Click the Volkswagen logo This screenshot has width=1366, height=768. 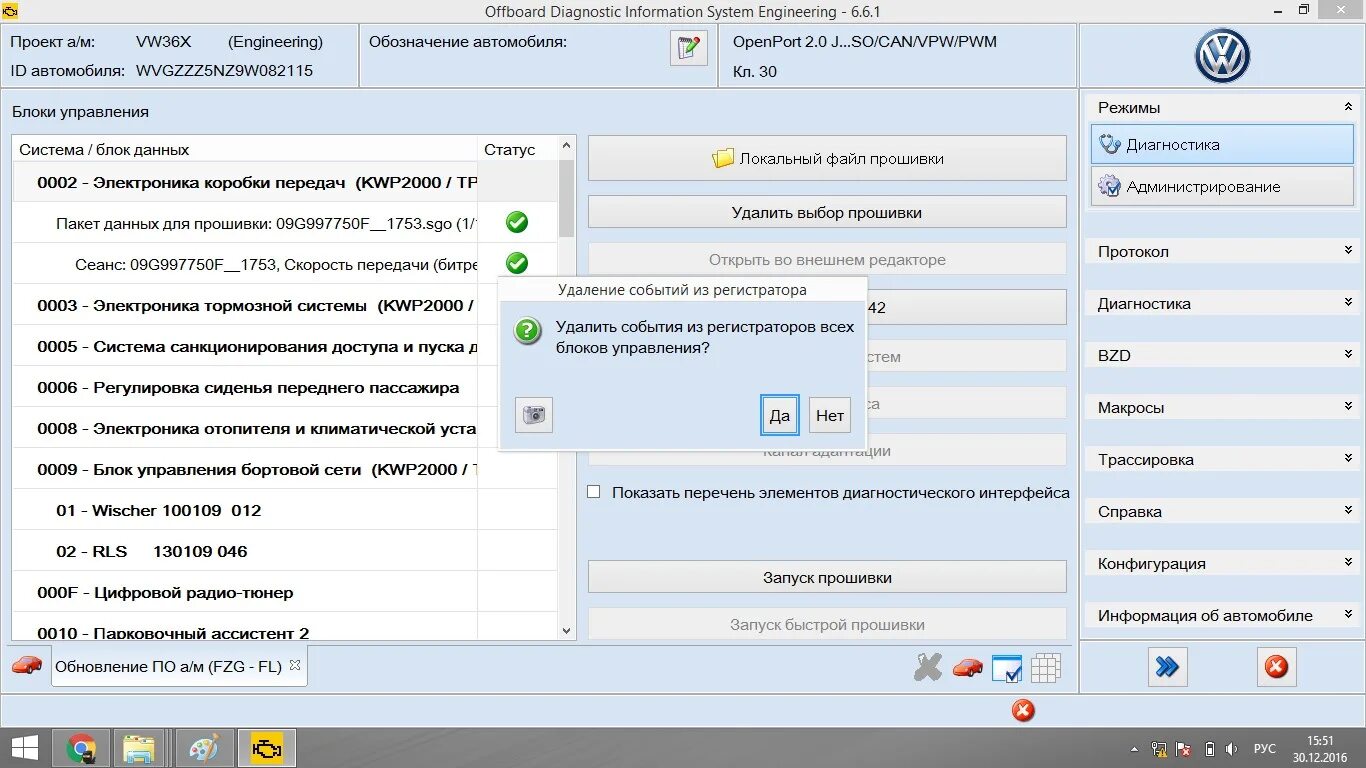coord(1222,55)
